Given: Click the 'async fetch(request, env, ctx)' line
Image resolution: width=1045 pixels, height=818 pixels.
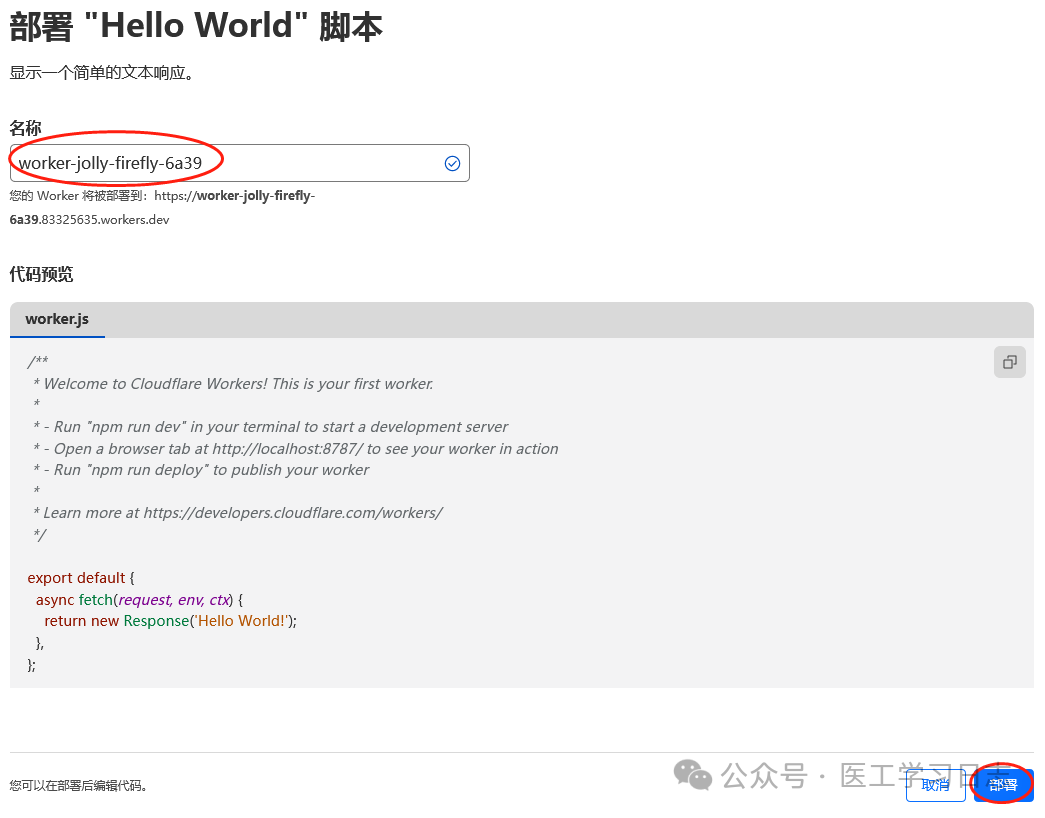Looking at the screenshot, I should pos(139,599).
